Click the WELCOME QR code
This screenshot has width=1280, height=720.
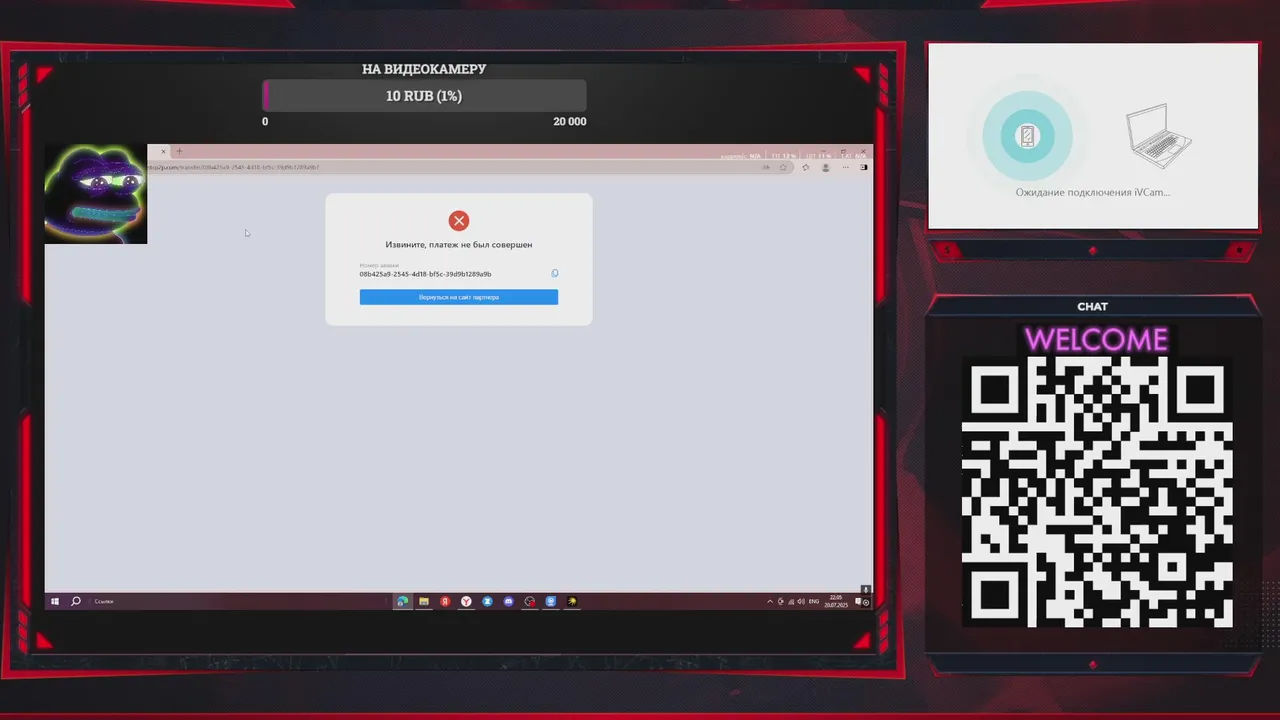tap(1097, 492)
